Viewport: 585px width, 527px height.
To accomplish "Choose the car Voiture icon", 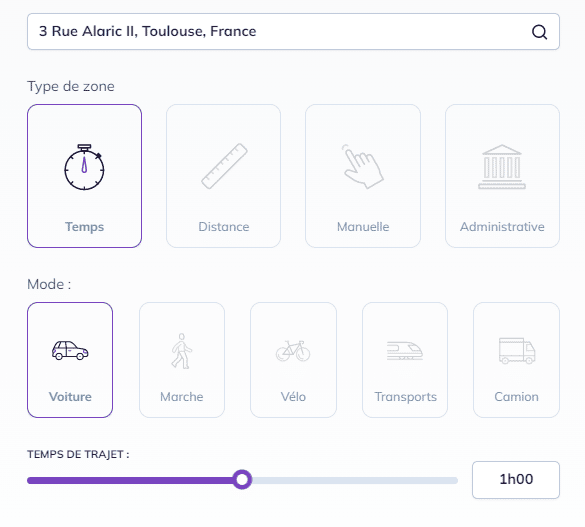I will 70,350.
